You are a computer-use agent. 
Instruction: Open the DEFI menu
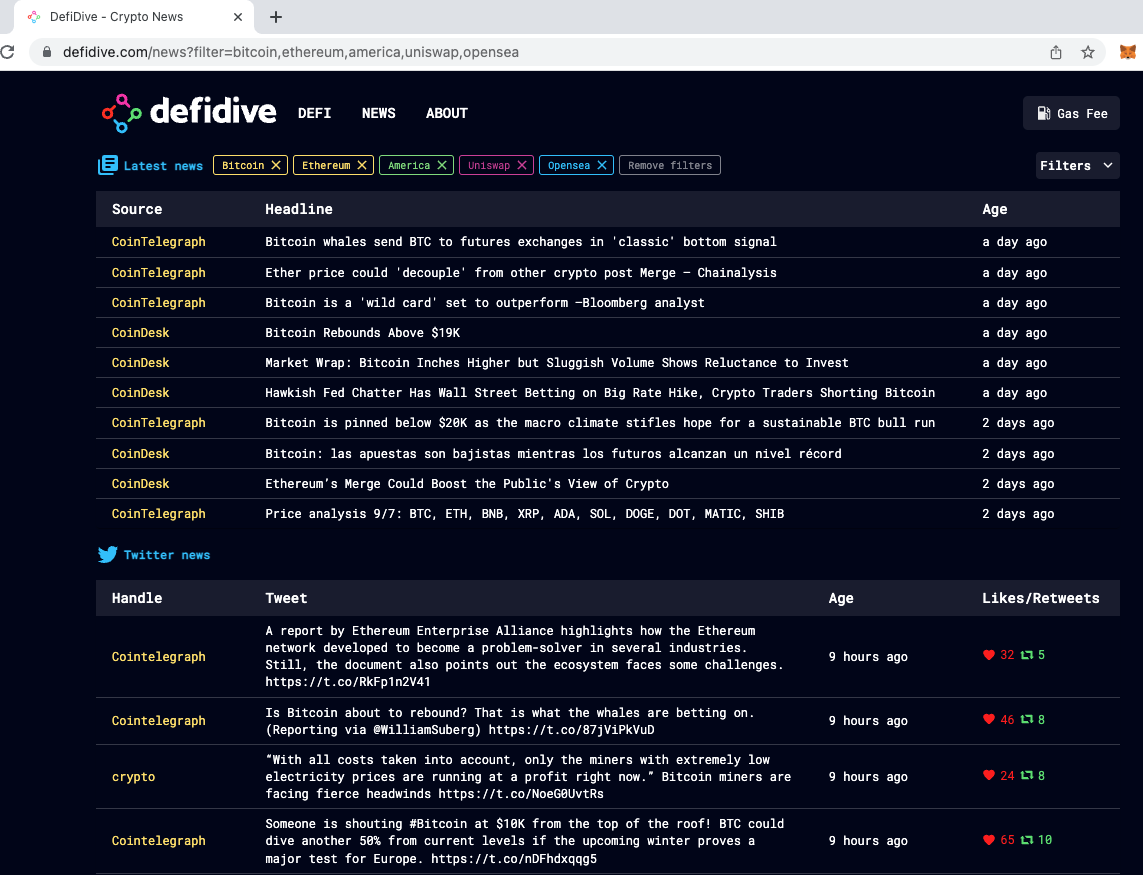[314, 113]
